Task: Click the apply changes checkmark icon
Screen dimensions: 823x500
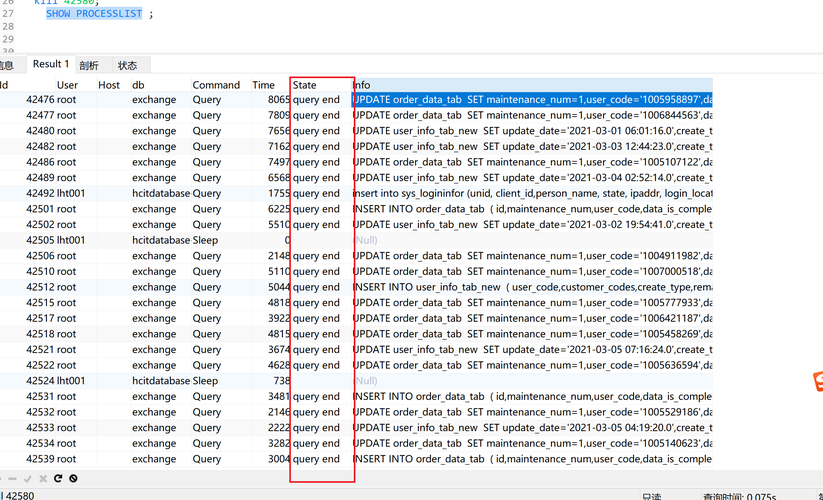Action: (x=28, y=478)
